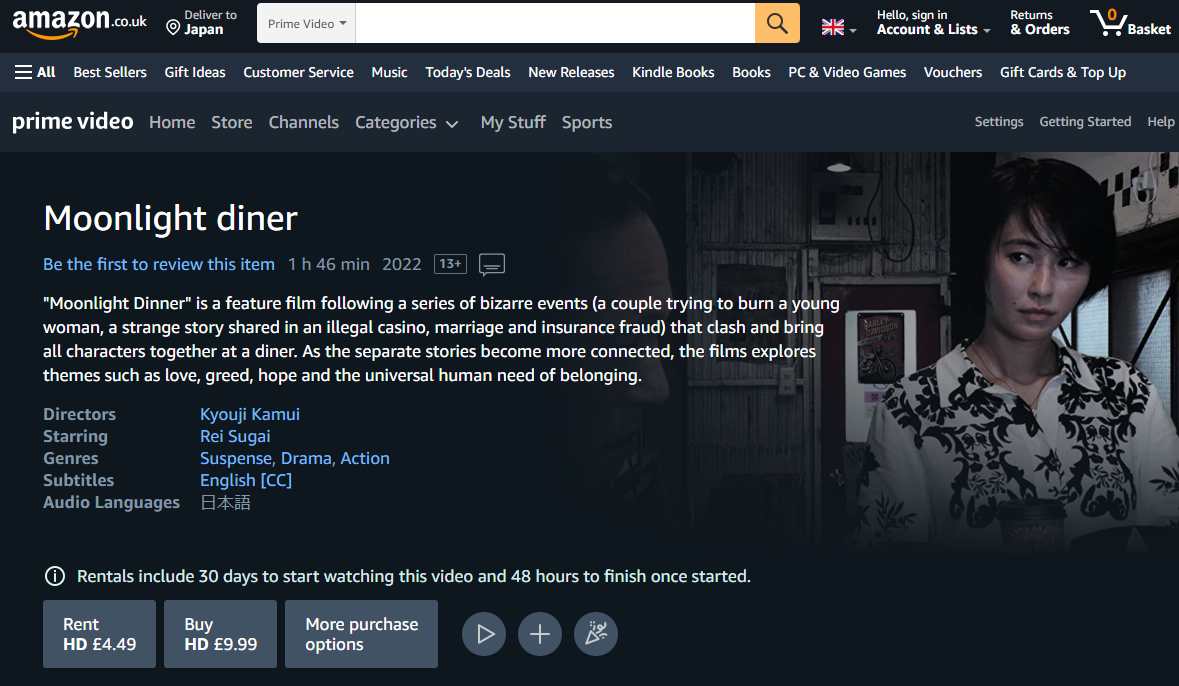The width and height of the screenshot is (1179, 686).
Task: Open the My Stuff tab
Action: [513, 122]
